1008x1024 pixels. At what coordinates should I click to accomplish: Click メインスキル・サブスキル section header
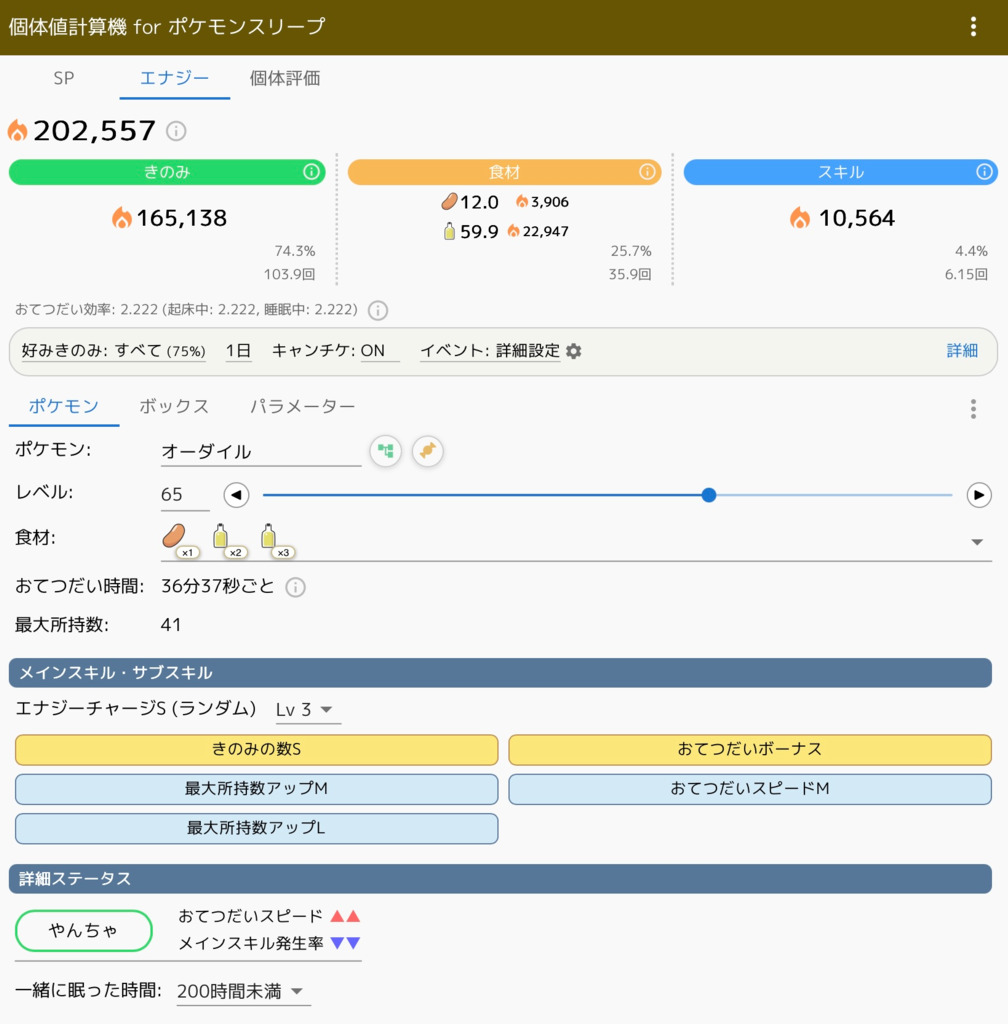500,673
